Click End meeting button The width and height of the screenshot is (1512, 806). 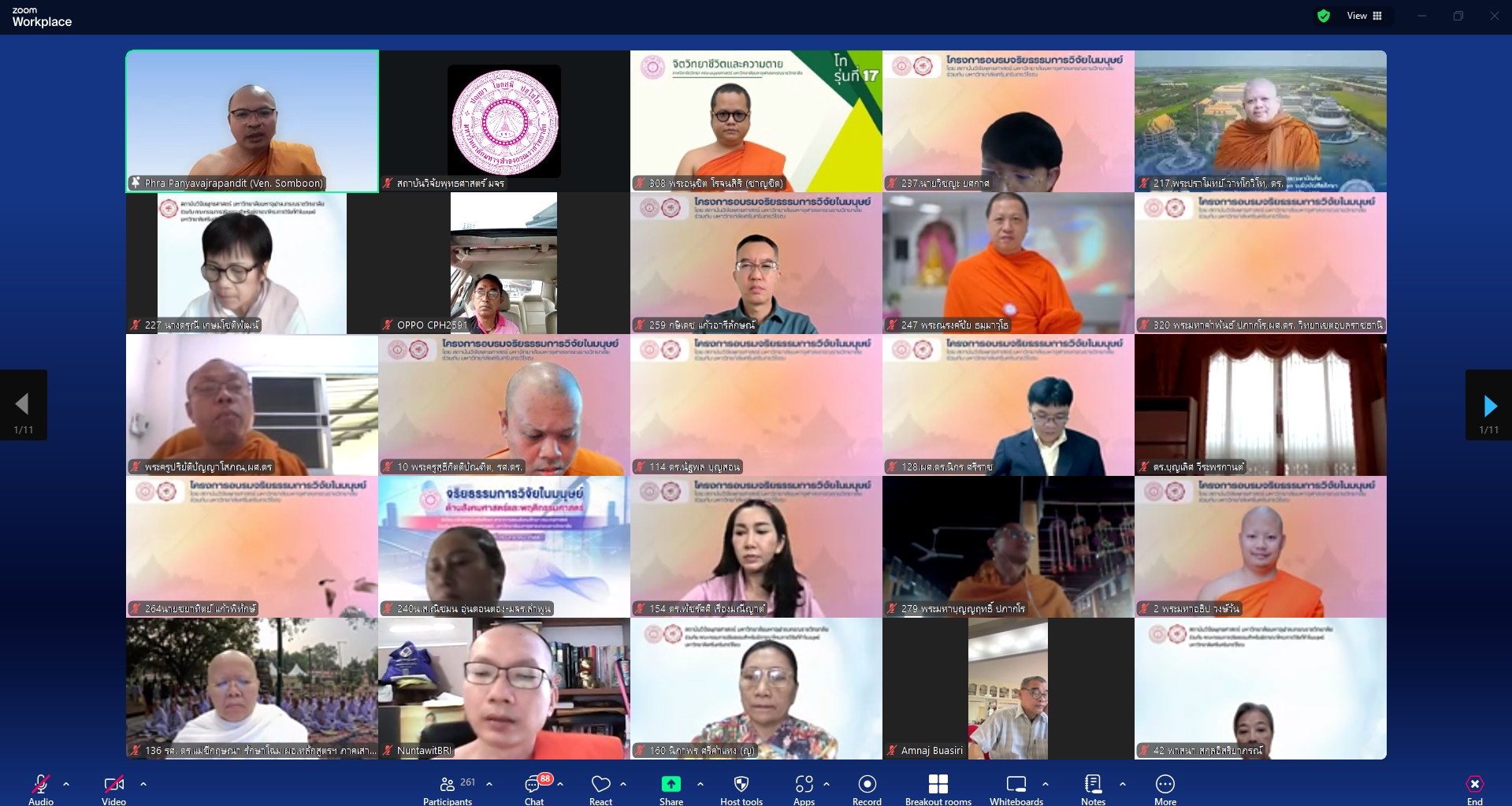click(x=1474, y=789)
